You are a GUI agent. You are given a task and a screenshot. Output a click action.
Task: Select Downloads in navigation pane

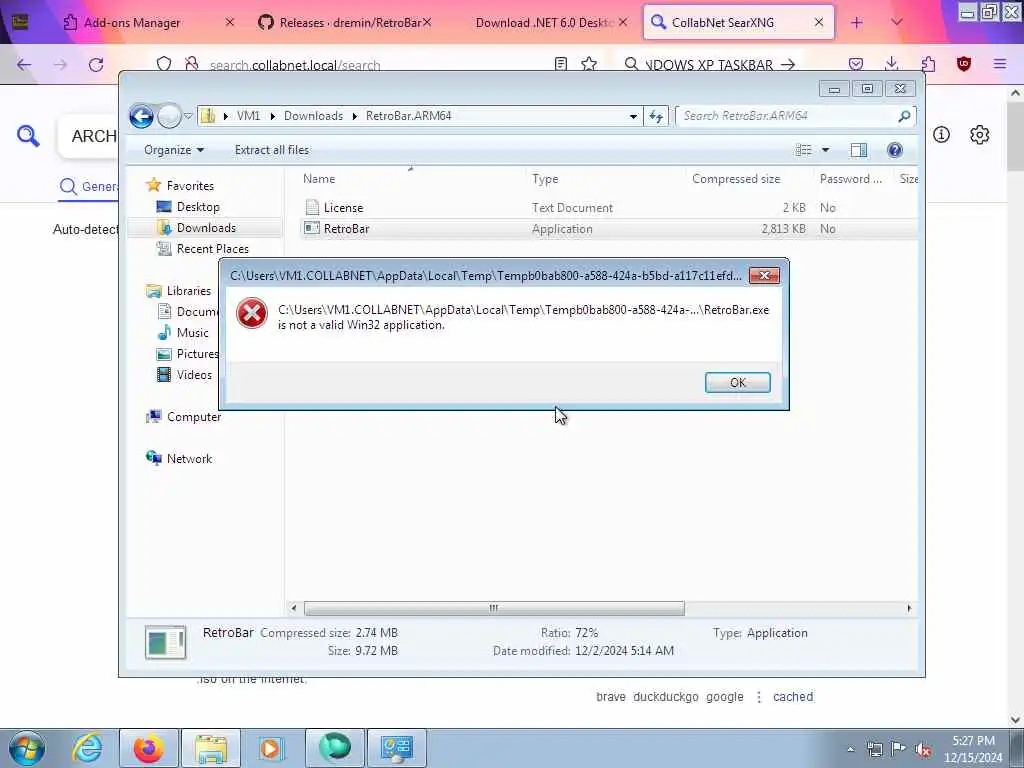point(206,227)
